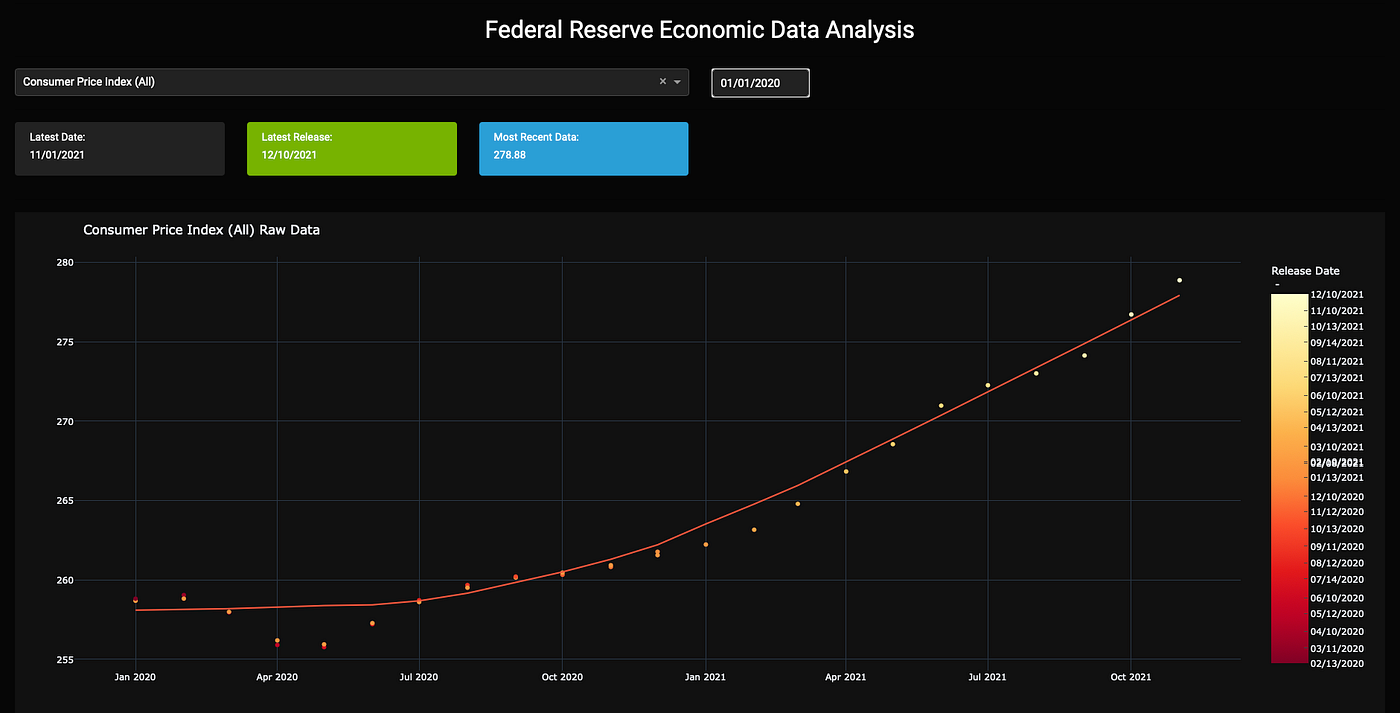Open the series dropdown via its caret icon
The width and height of the screenshot is (1400, 713).
click(x=678, y=82)
